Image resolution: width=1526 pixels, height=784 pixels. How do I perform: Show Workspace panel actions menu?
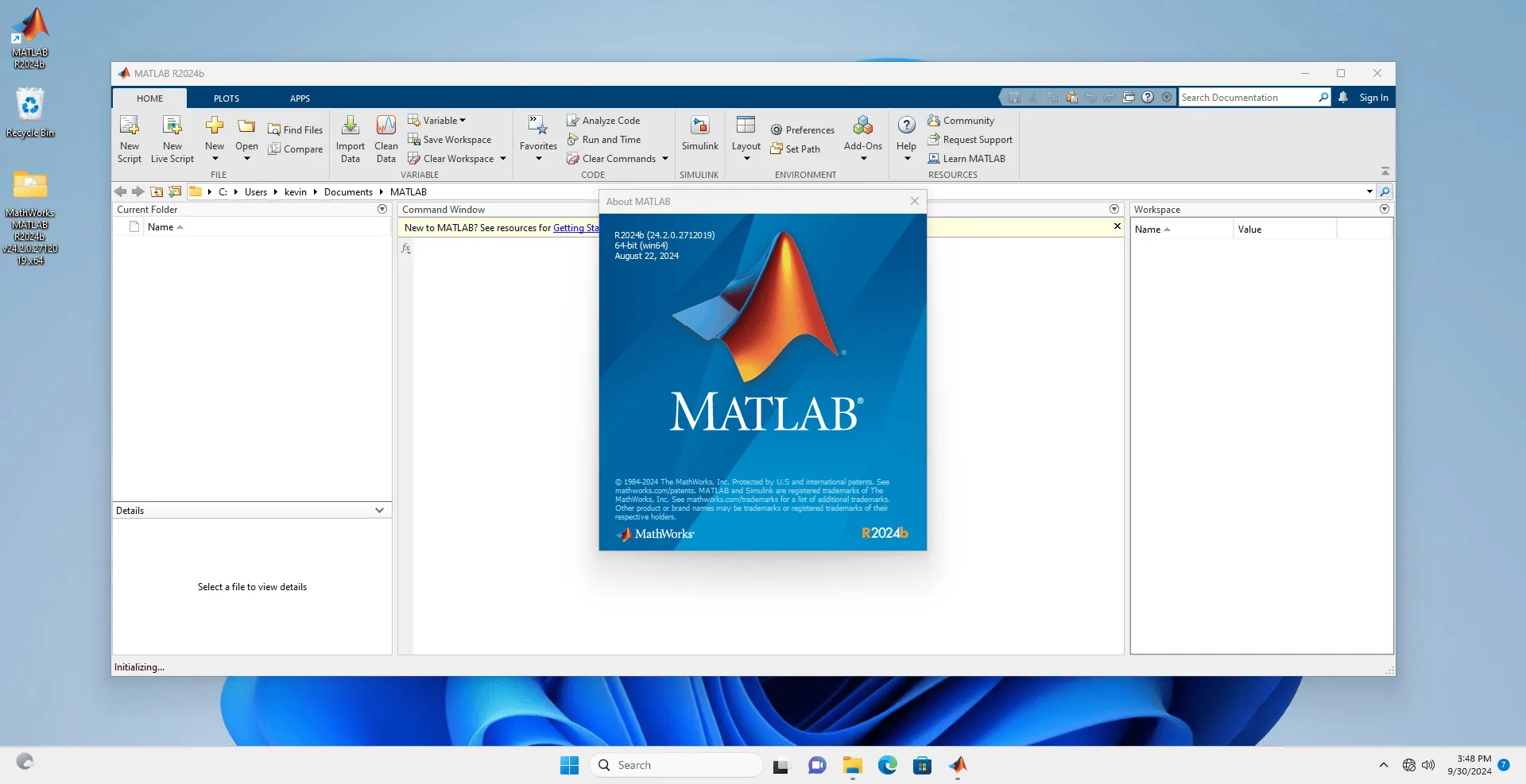point(1385,209)
